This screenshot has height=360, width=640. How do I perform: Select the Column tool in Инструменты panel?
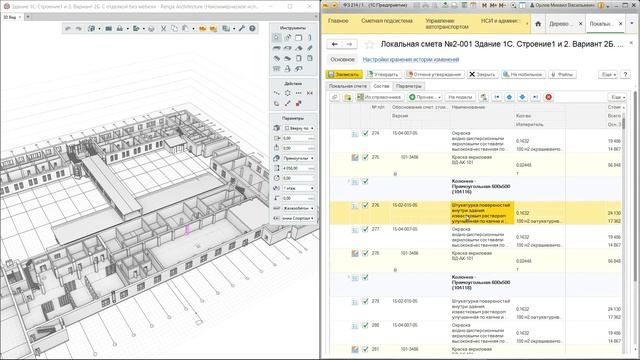[x=310, y=38]
